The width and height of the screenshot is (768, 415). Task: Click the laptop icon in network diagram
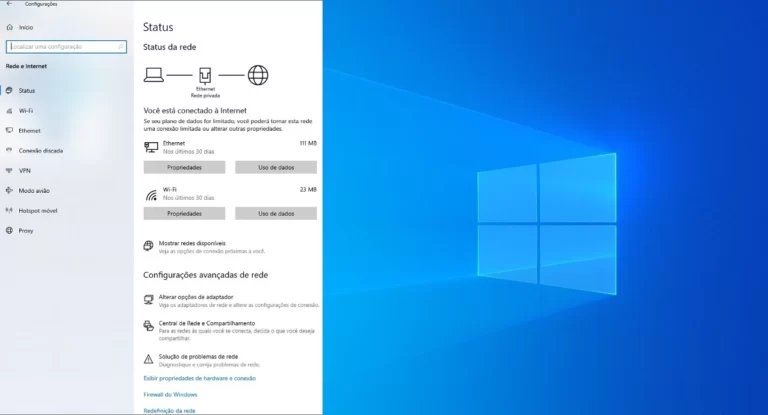153,75
